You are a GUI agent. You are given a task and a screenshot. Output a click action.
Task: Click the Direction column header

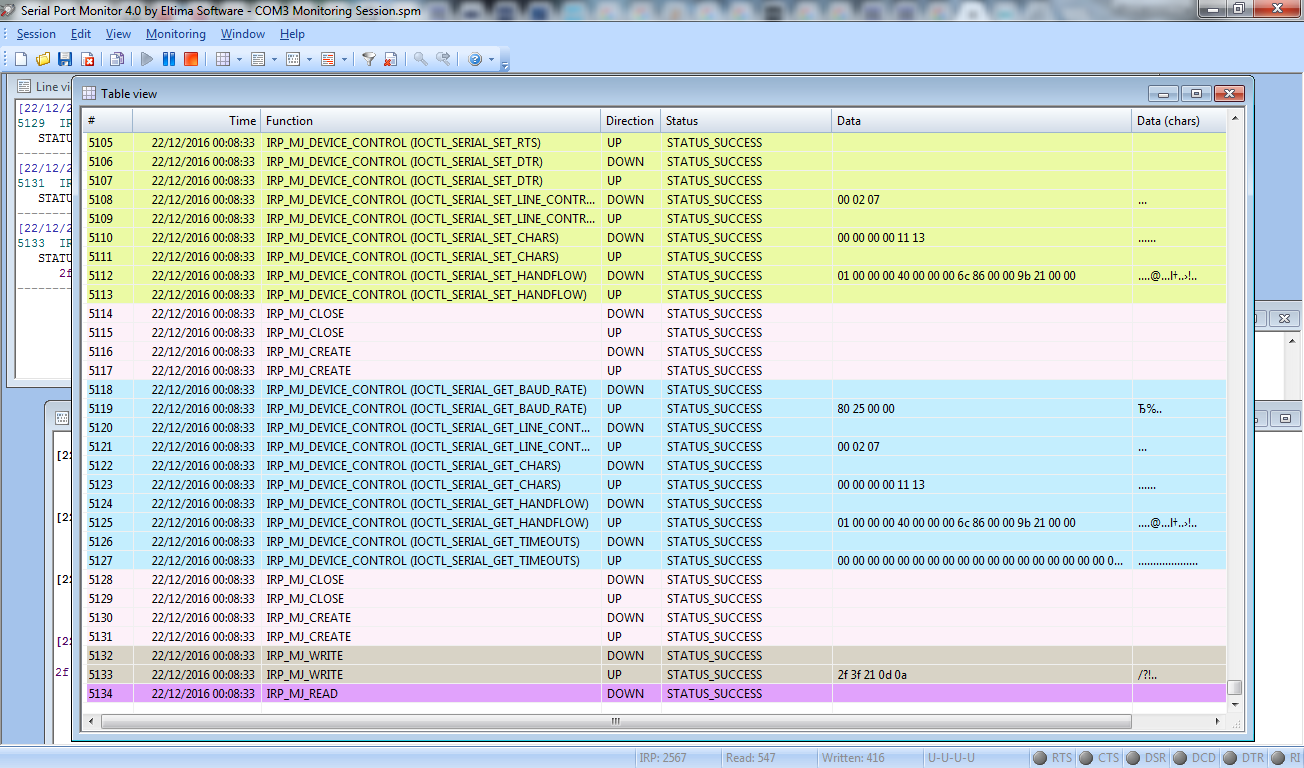(x=629, y=121)
